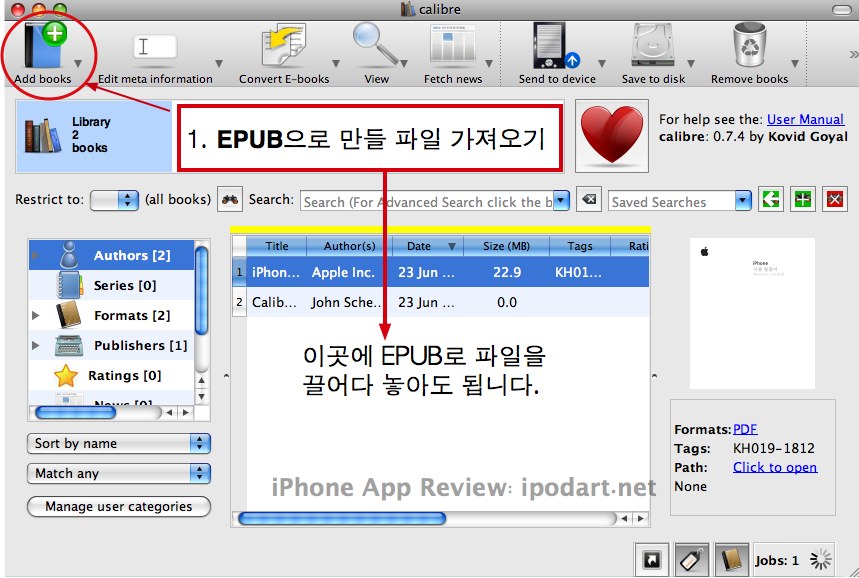Open the Remove books dropdown arrow
This screenshot has width=859, height=578.
(795, 63)
